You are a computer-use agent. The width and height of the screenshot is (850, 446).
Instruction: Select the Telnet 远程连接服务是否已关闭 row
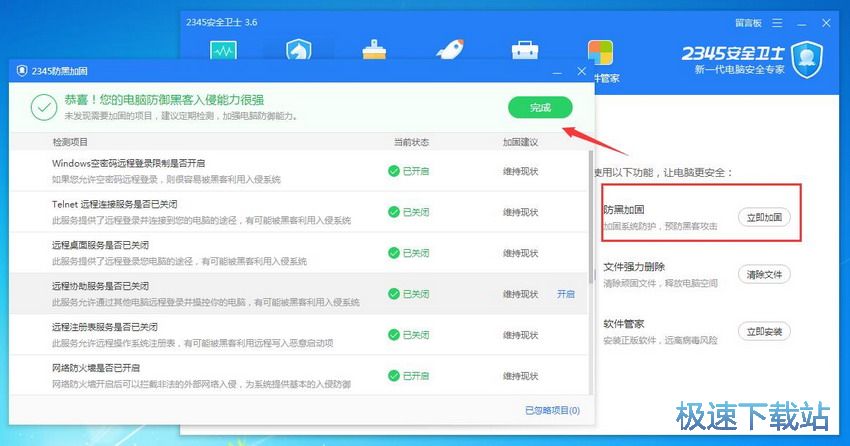tap(299, 212)
